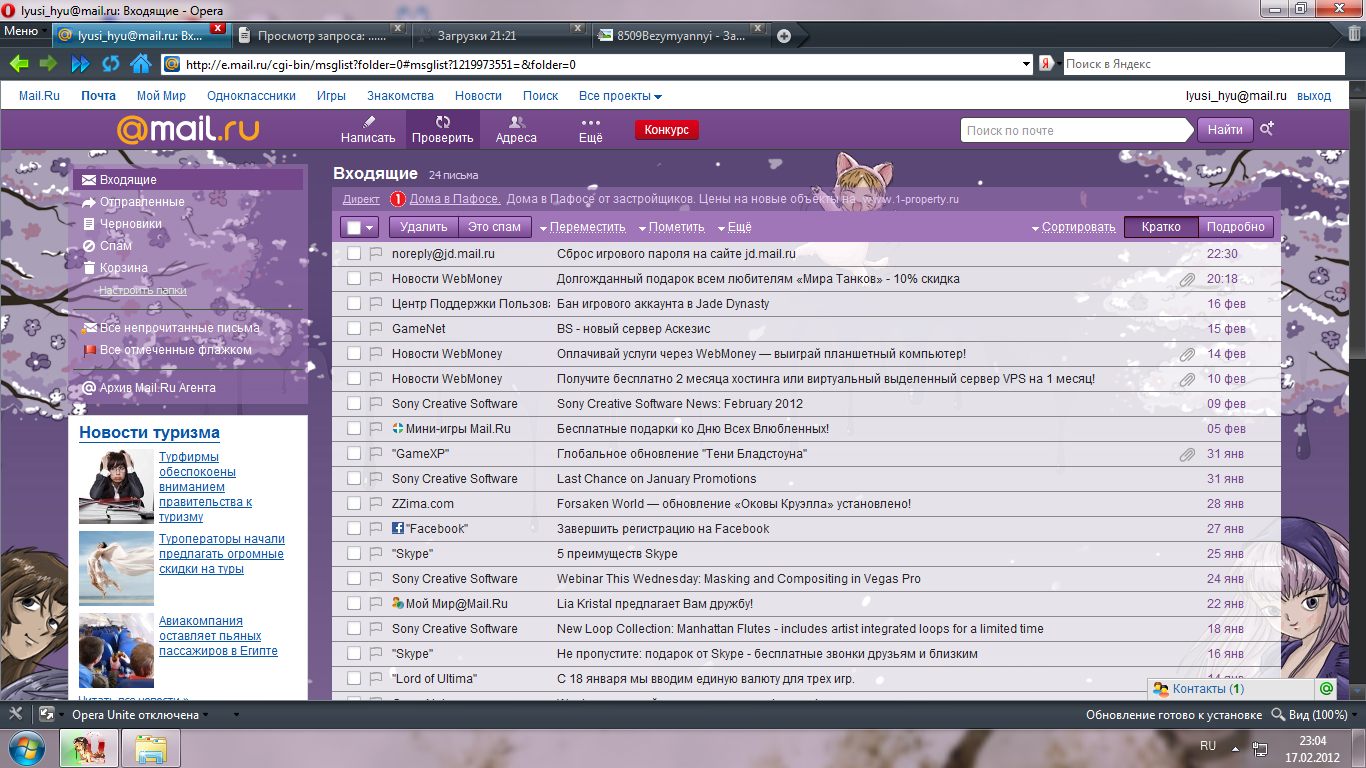Click Проверить check mail icon
Image resolution: width=1366 pixels, height=768 pixels.
tap(442, 130)
